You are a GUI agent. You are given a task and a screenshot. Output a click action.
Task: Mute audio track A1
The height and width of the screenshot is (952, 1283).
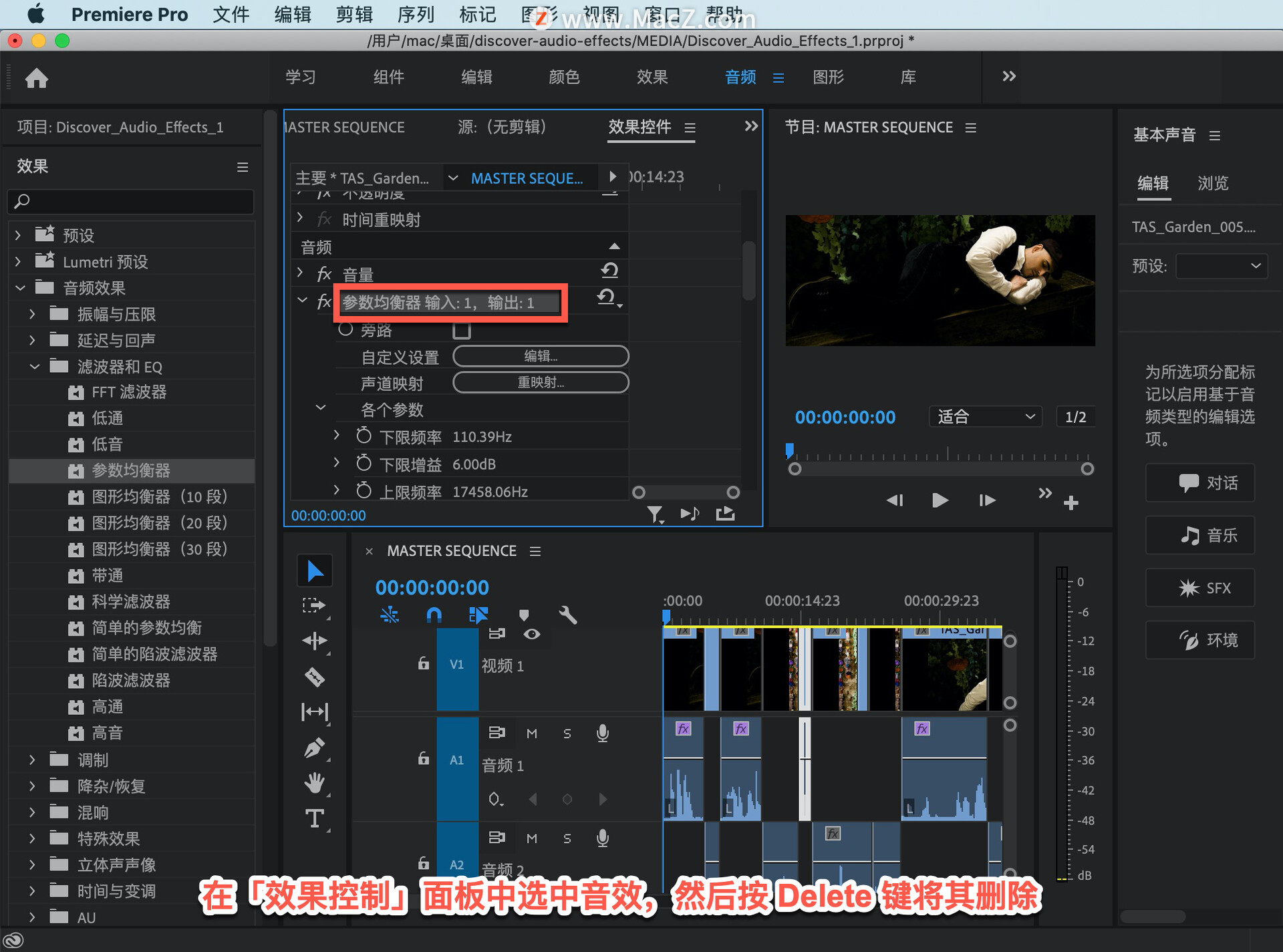[x=532, y=734]
